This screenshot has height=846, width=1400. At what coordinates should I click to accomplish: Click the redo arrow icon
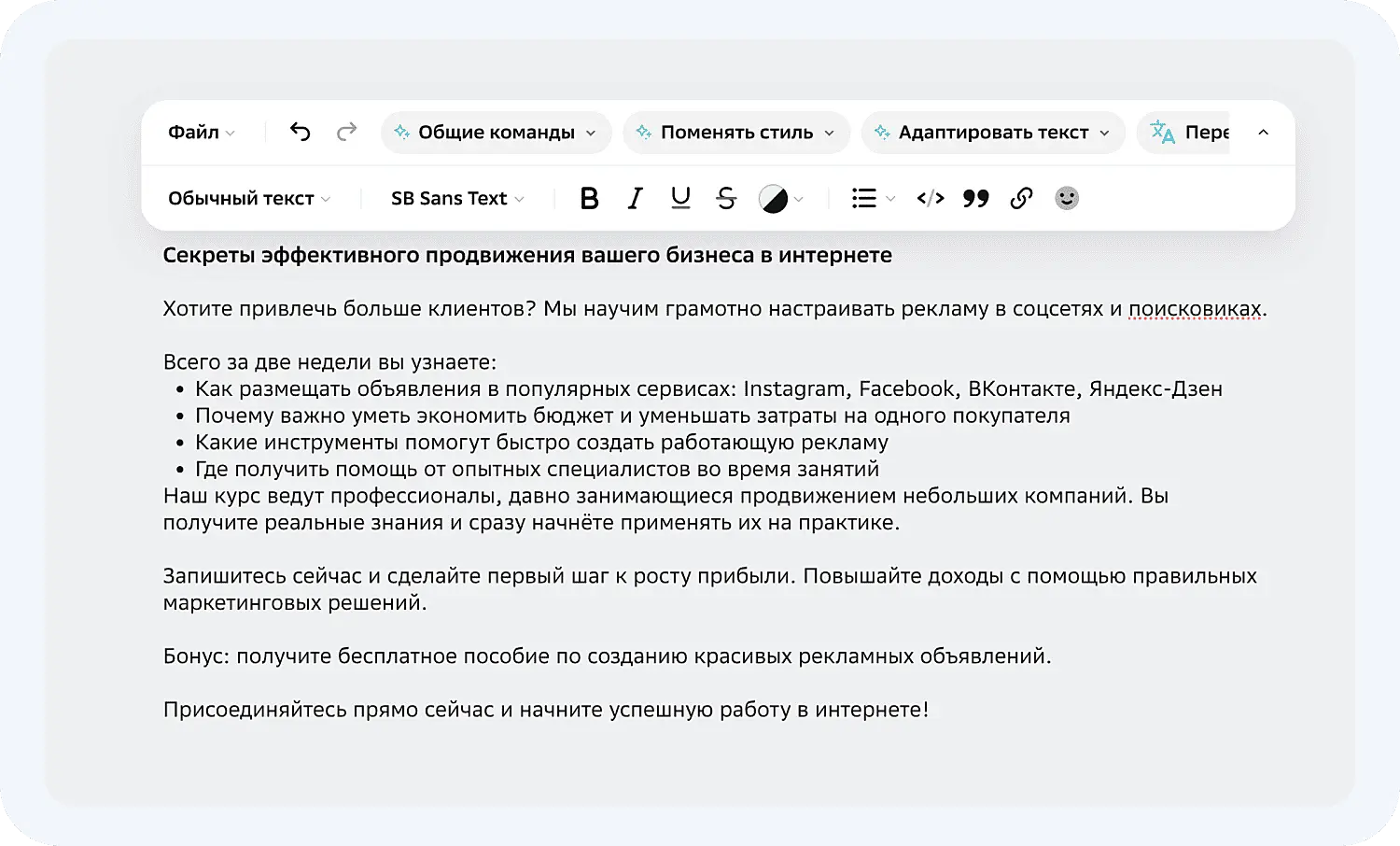point(346,133)
